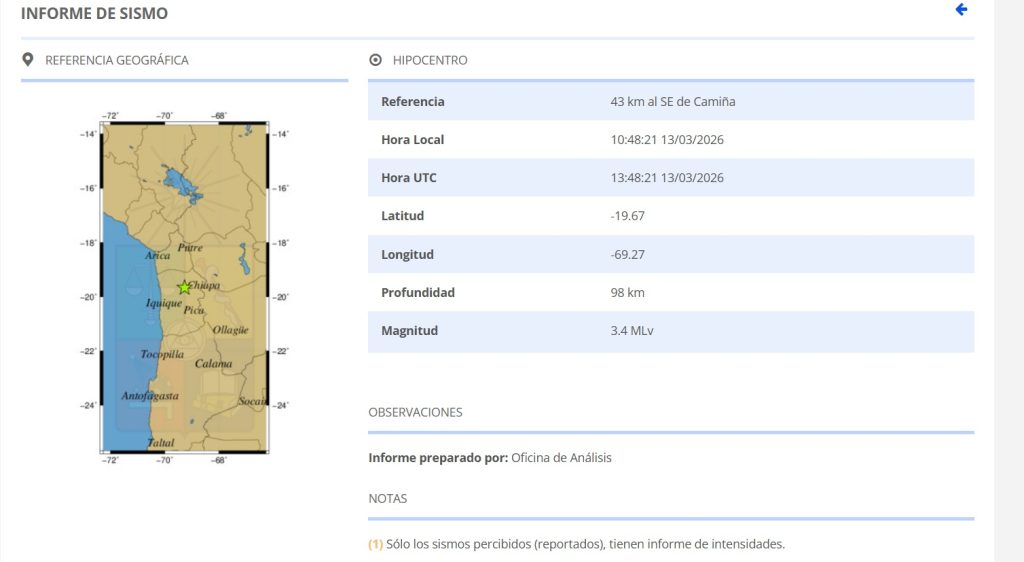Click the target icon next to Hipocentro

pyautogui.click(x=375, y=60)
